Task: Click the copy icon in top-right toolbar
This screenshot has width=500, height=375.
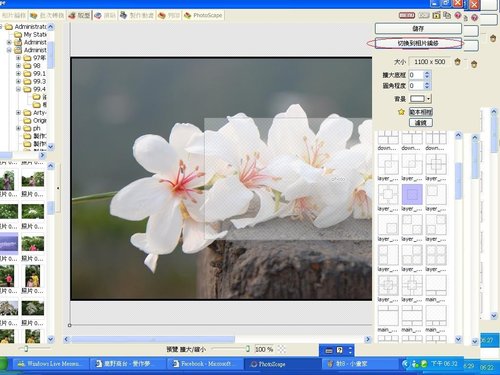Action: [447, 15]
